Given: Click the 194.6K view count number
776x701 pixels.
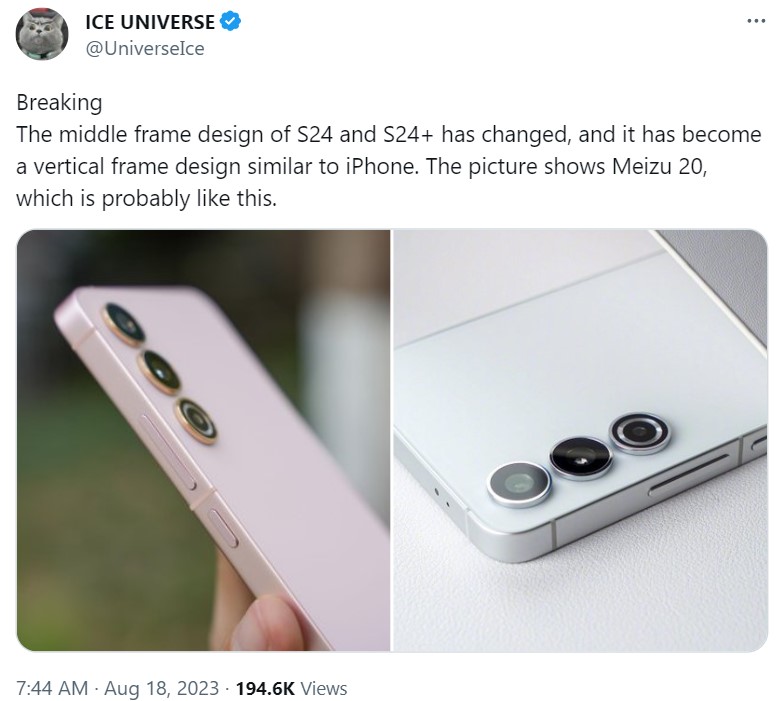Looking at the screenshot, I should (x=265, y=688).
